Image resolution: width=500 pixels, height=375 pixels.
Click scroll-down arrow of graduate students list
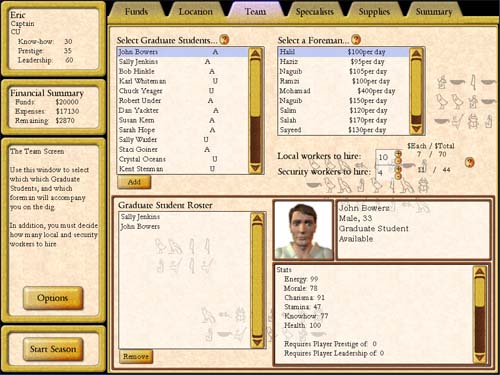coord(255,168)
